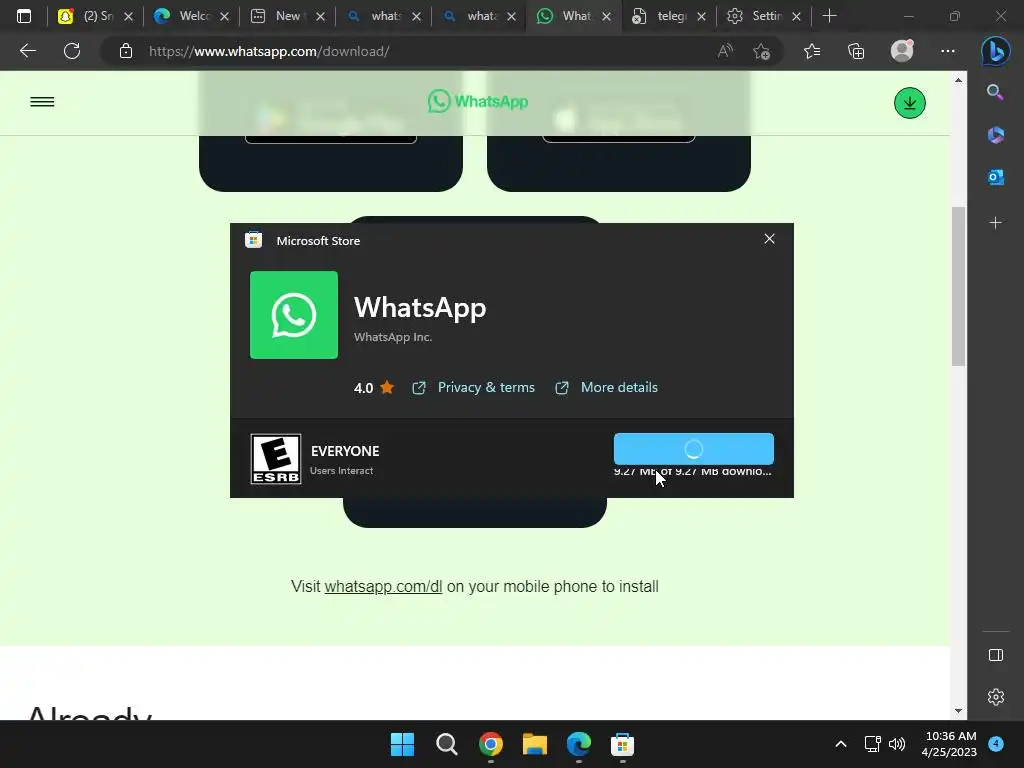The height and width of the screenshot is (768, 1024).
Task: Open Microsoft Store from taskbar
Action: pos(622,744)
